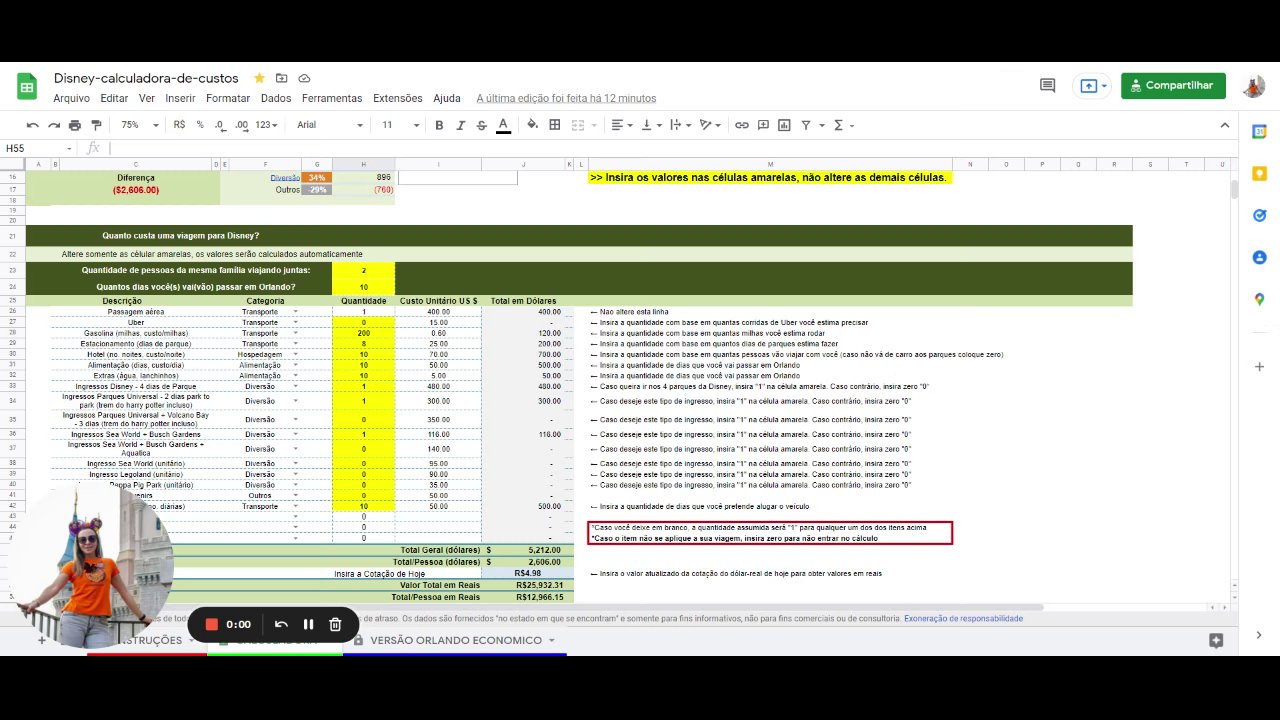Open the comment history

[x=1047, y=86]
